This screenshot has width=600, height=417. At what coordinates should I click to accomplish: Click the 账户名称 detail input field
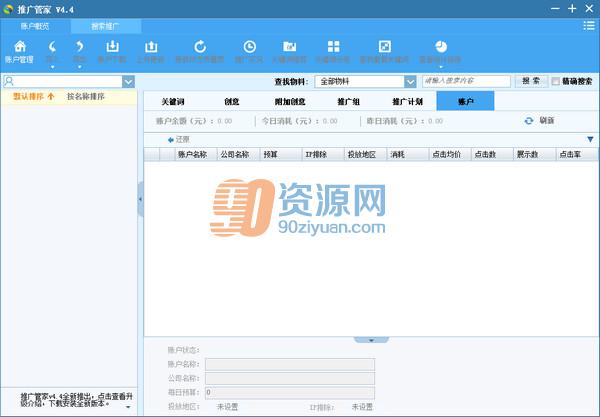(290, 364)
